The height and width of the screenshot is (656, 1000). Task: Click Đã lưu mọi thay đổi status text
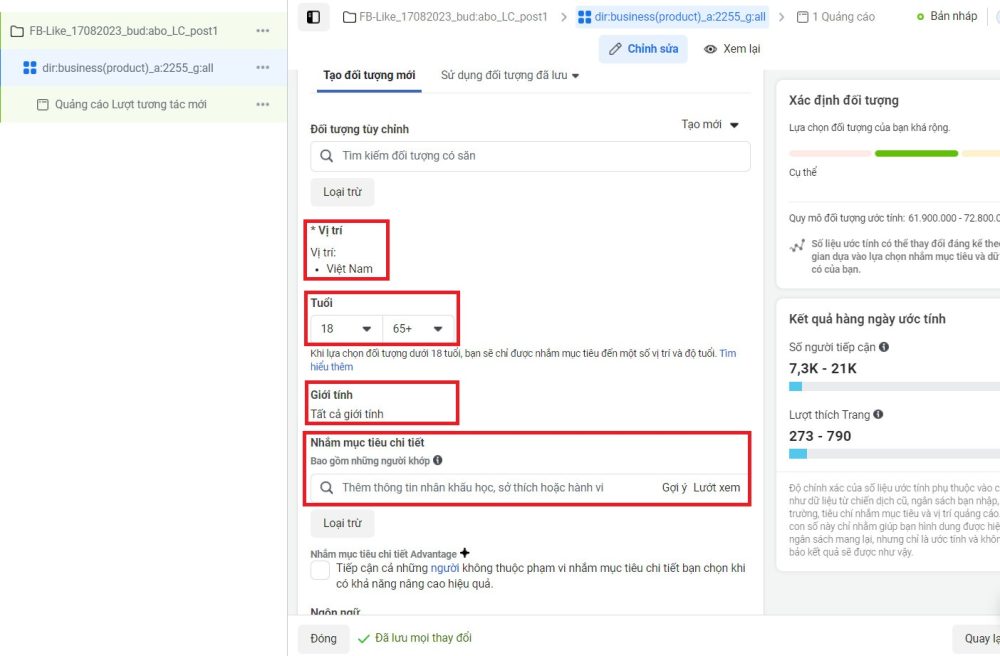point(423,638)
